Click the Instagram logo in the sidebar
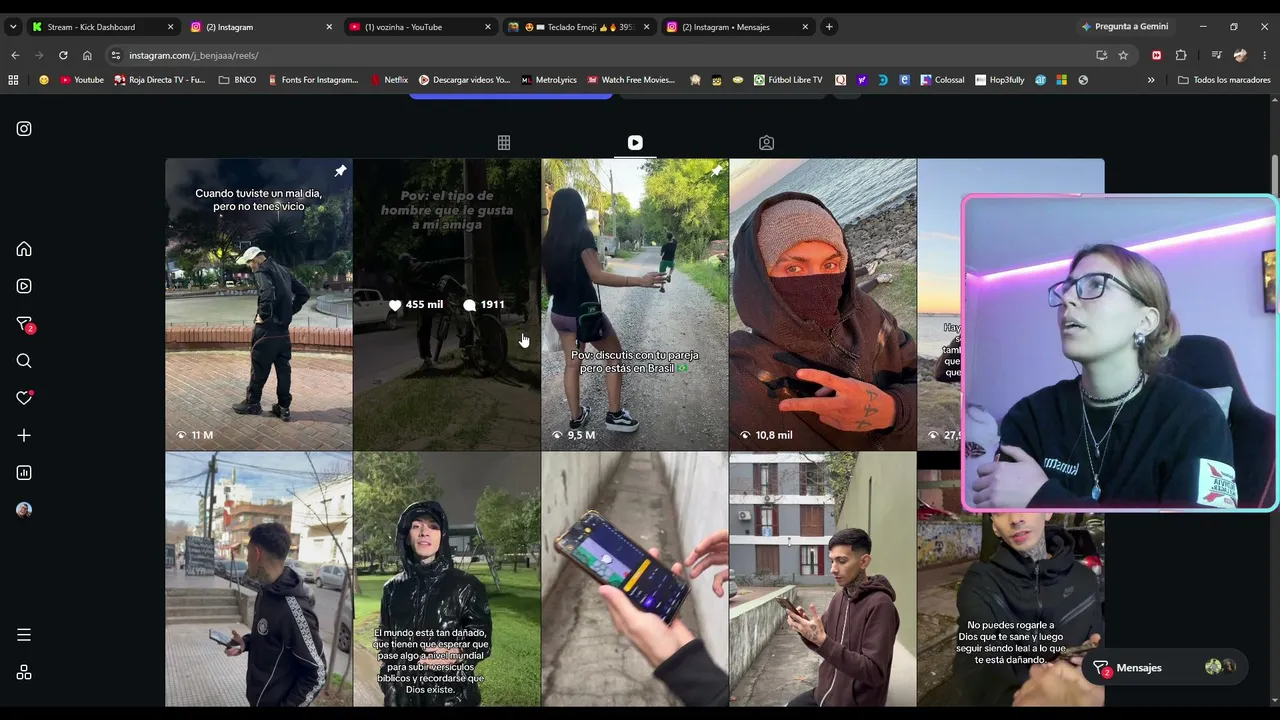 point(24,128)
